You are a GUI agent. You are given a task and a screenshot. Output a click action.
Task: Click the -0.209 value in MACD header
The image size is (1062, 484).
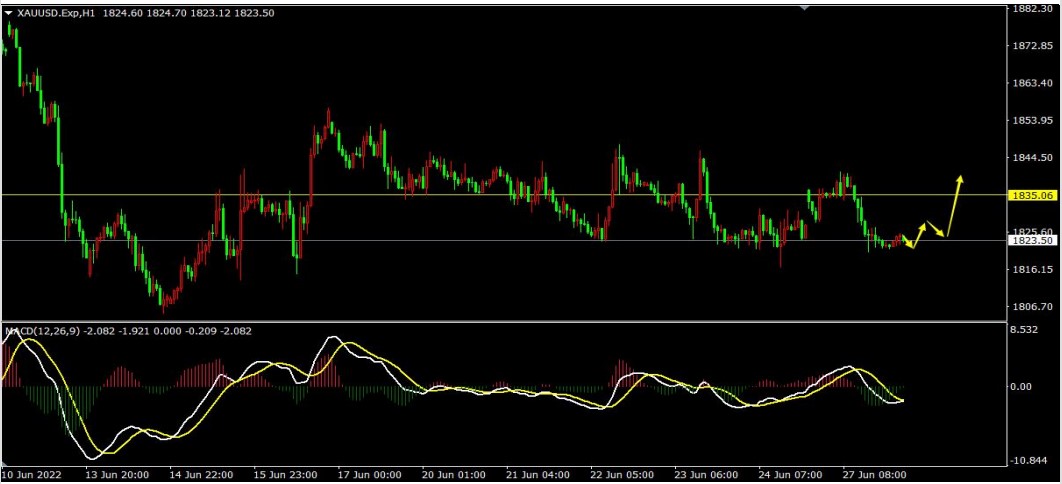[198, 331]
